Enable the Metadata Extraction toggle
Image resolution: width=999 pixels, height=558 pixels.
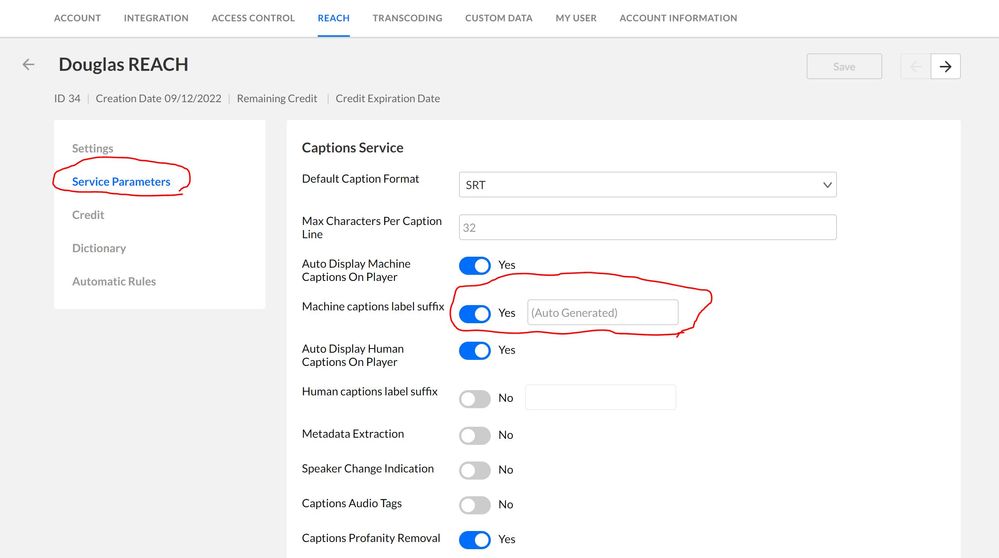click(x=475, y=436)
